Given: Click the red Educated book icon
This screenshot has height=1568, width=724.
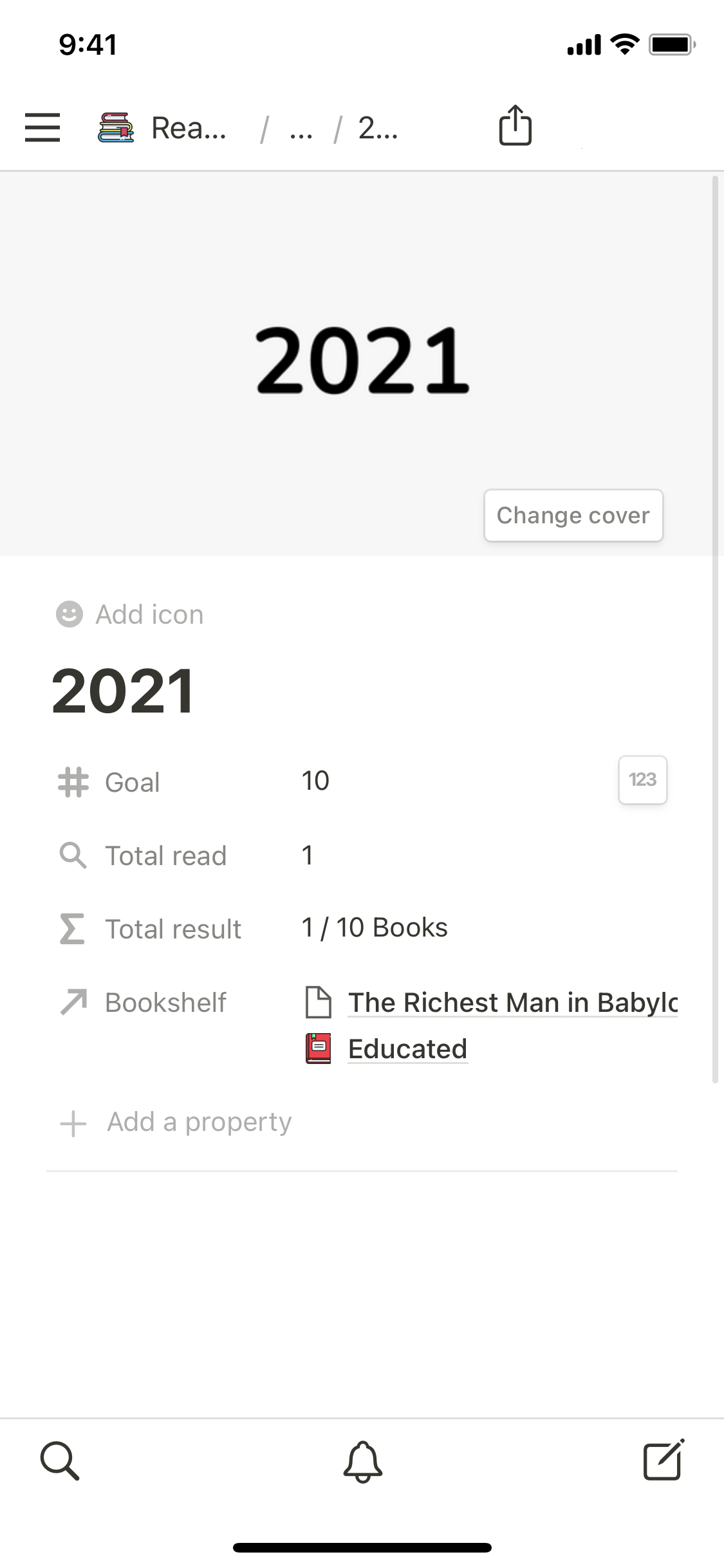Looking at the screenshot, I should [x=318, y=1049].
